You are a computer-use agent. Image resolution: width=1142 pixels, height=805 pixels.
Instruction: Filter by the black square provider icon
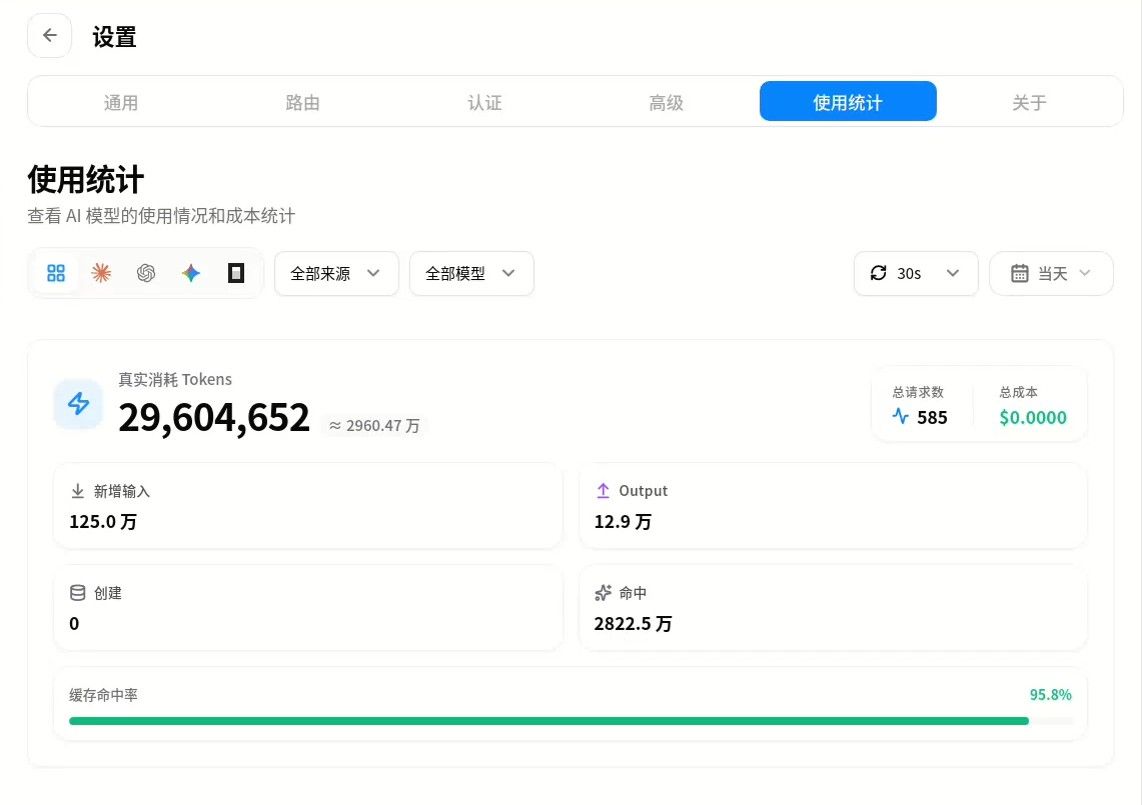pyautogui.click(x=236, y=273)
